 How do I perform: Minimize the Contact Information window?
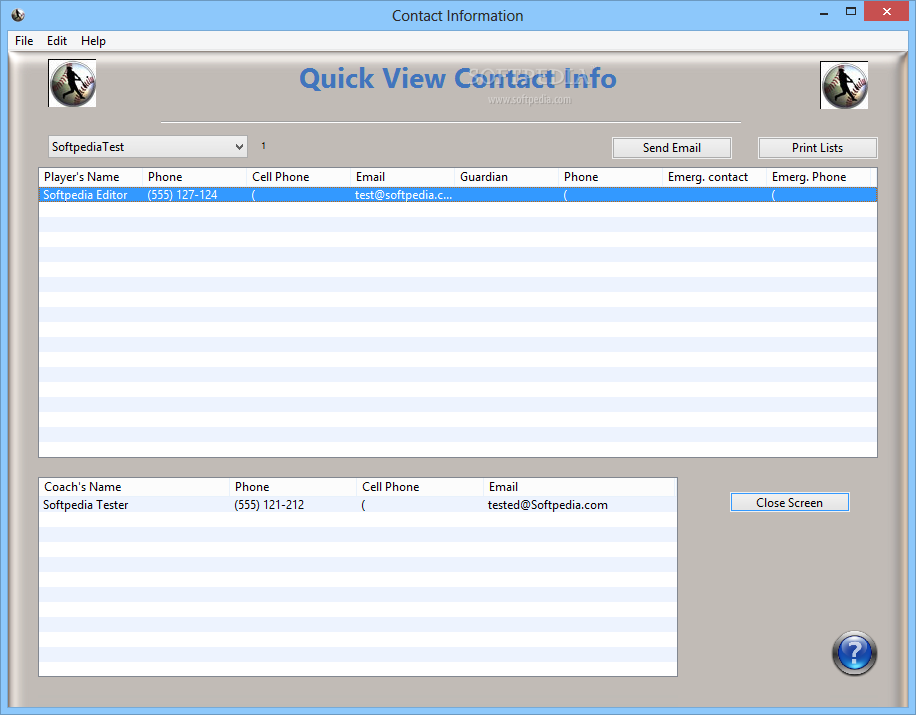pos(824,13)
